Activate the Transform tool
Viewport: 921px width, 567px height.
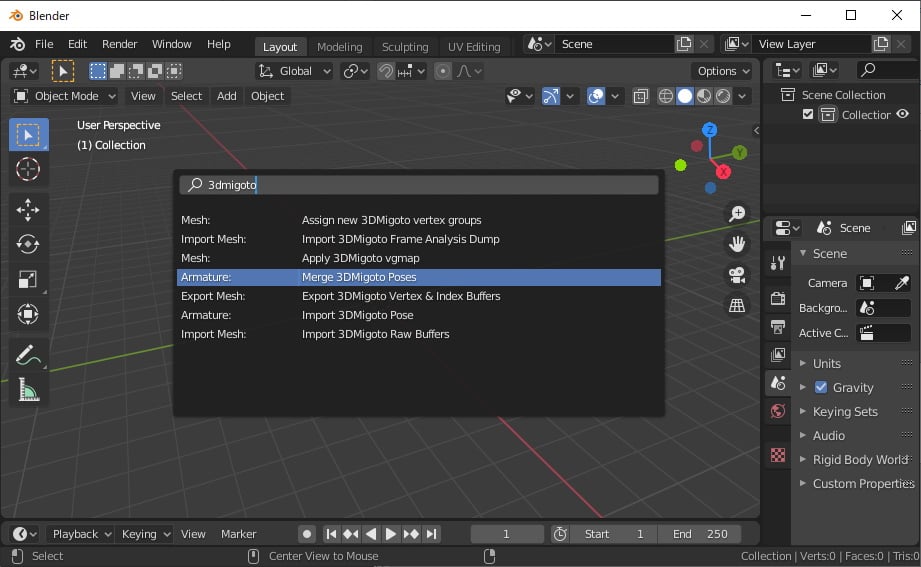pos(28,314)
